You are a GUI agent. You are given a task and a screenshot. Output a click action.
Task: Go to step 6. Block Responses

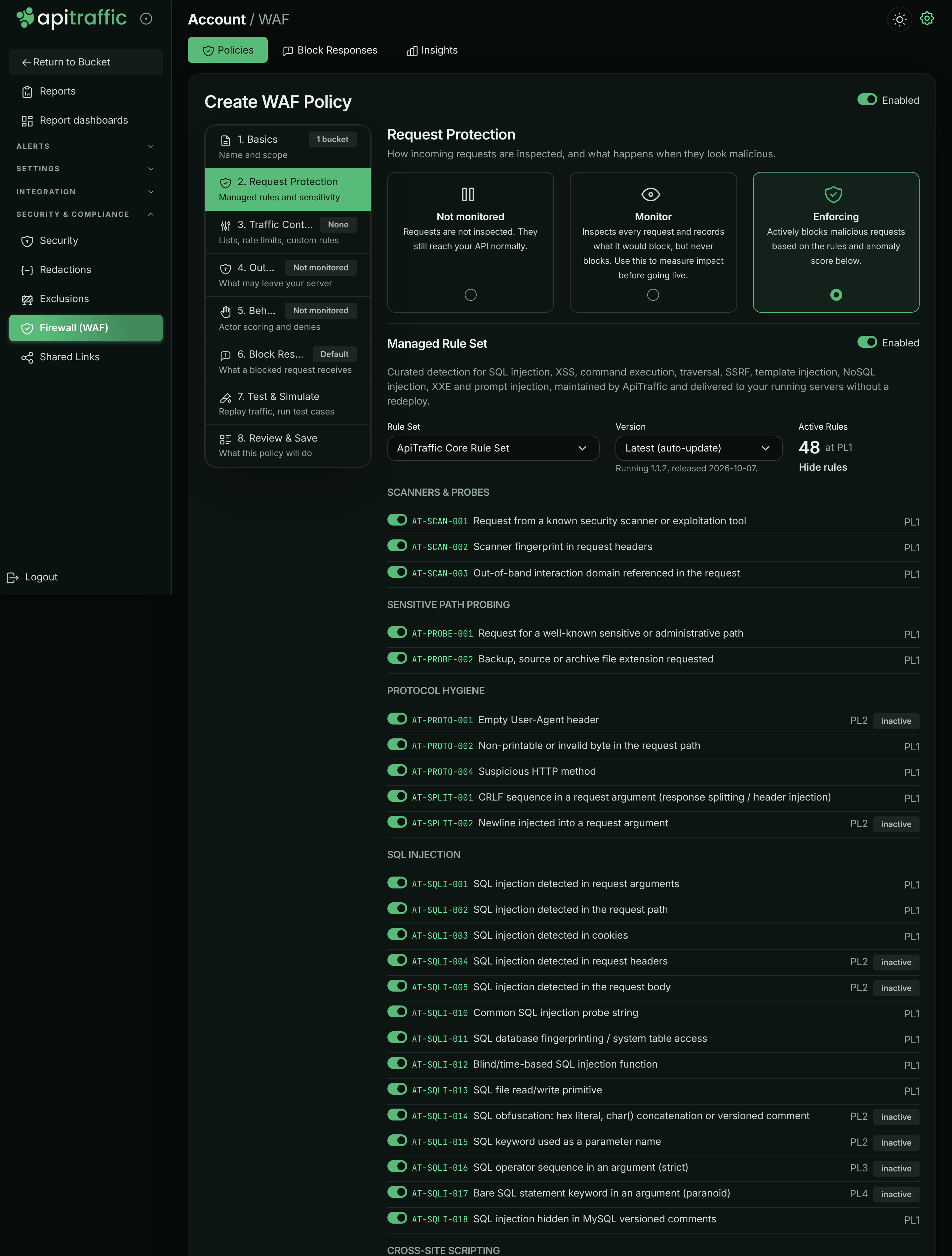tap(287, 362)
